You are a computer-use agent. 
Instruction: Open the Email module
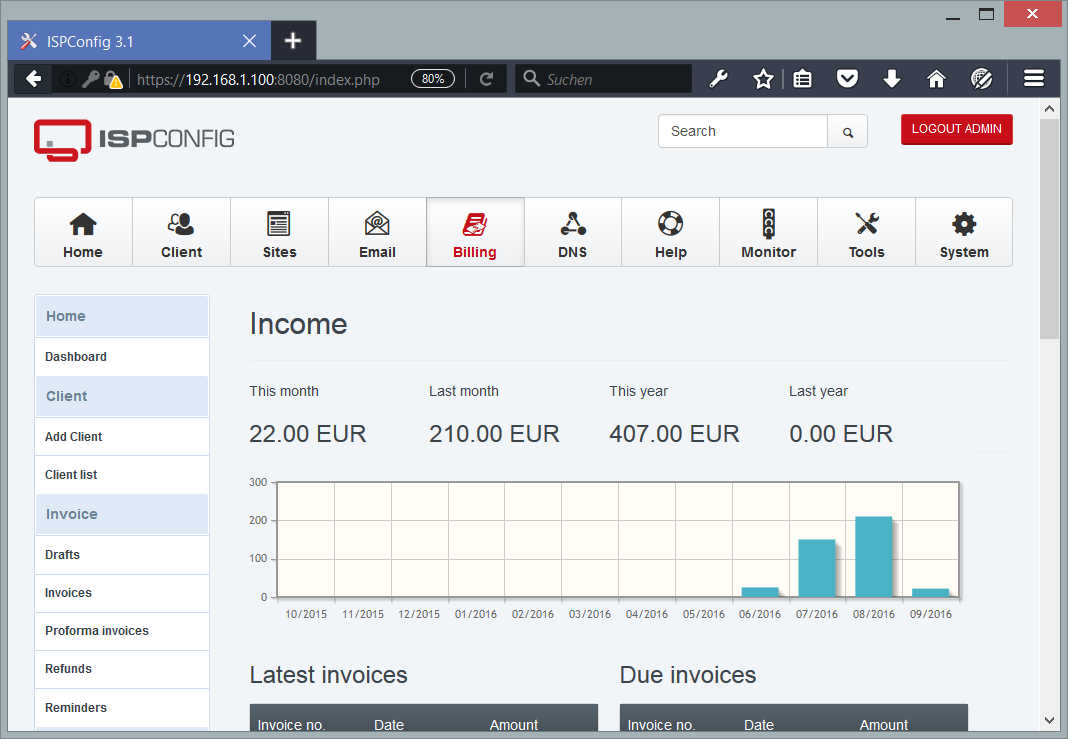tap(377, 232)
